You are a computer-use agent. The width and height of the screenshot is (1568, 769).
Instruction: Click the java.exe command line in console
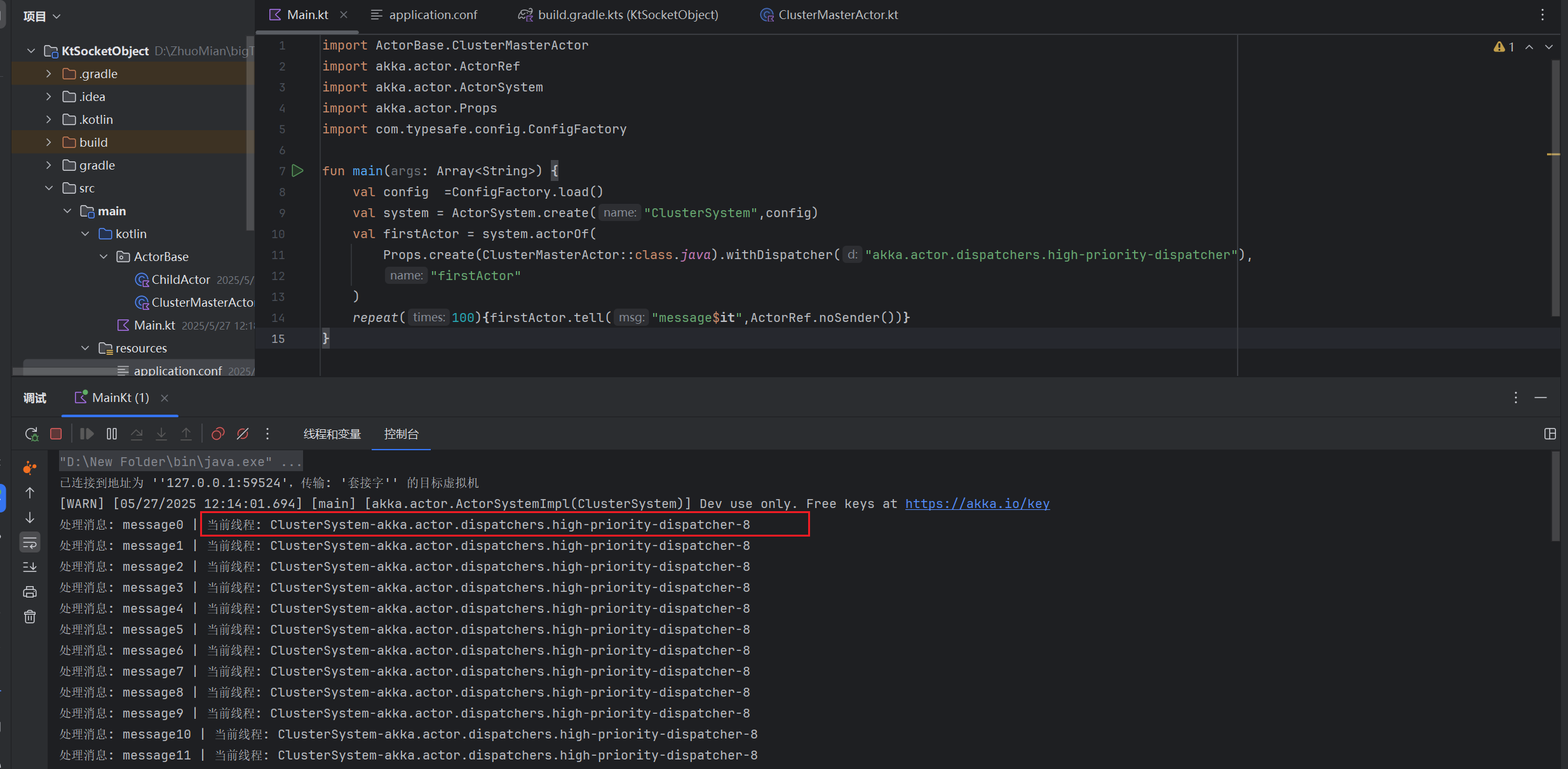(x=181, y=462)
